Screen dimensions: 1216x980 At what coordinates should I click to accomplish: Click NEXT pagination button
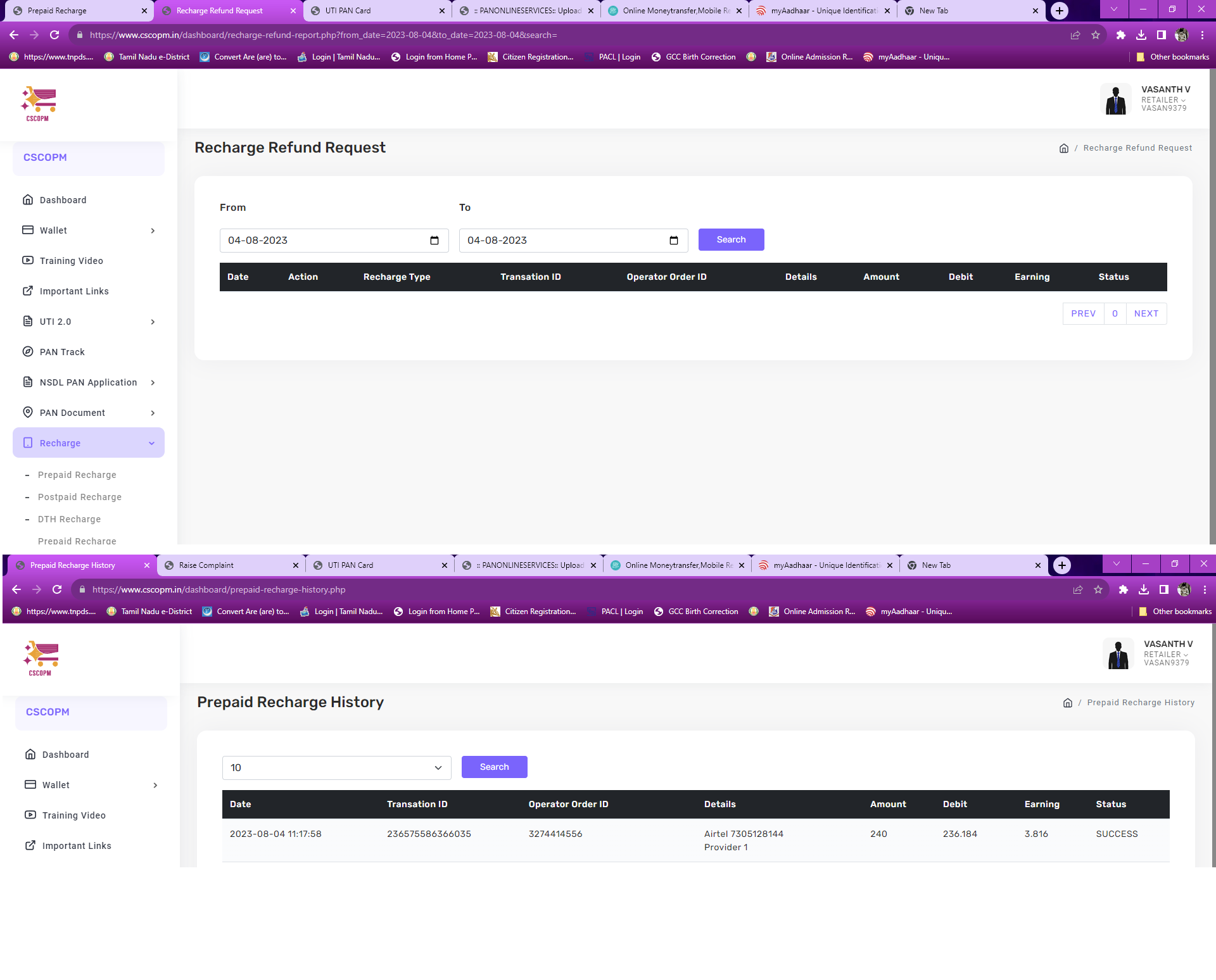[1146, 313]
